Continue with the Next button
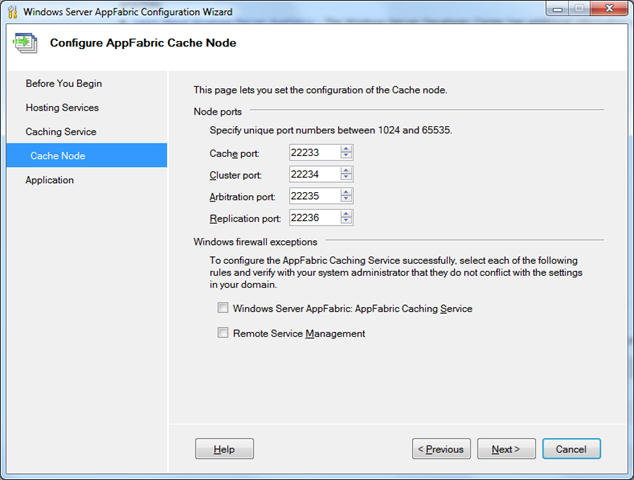This screenshot has height=480, width=634. (x=506, y=449)
